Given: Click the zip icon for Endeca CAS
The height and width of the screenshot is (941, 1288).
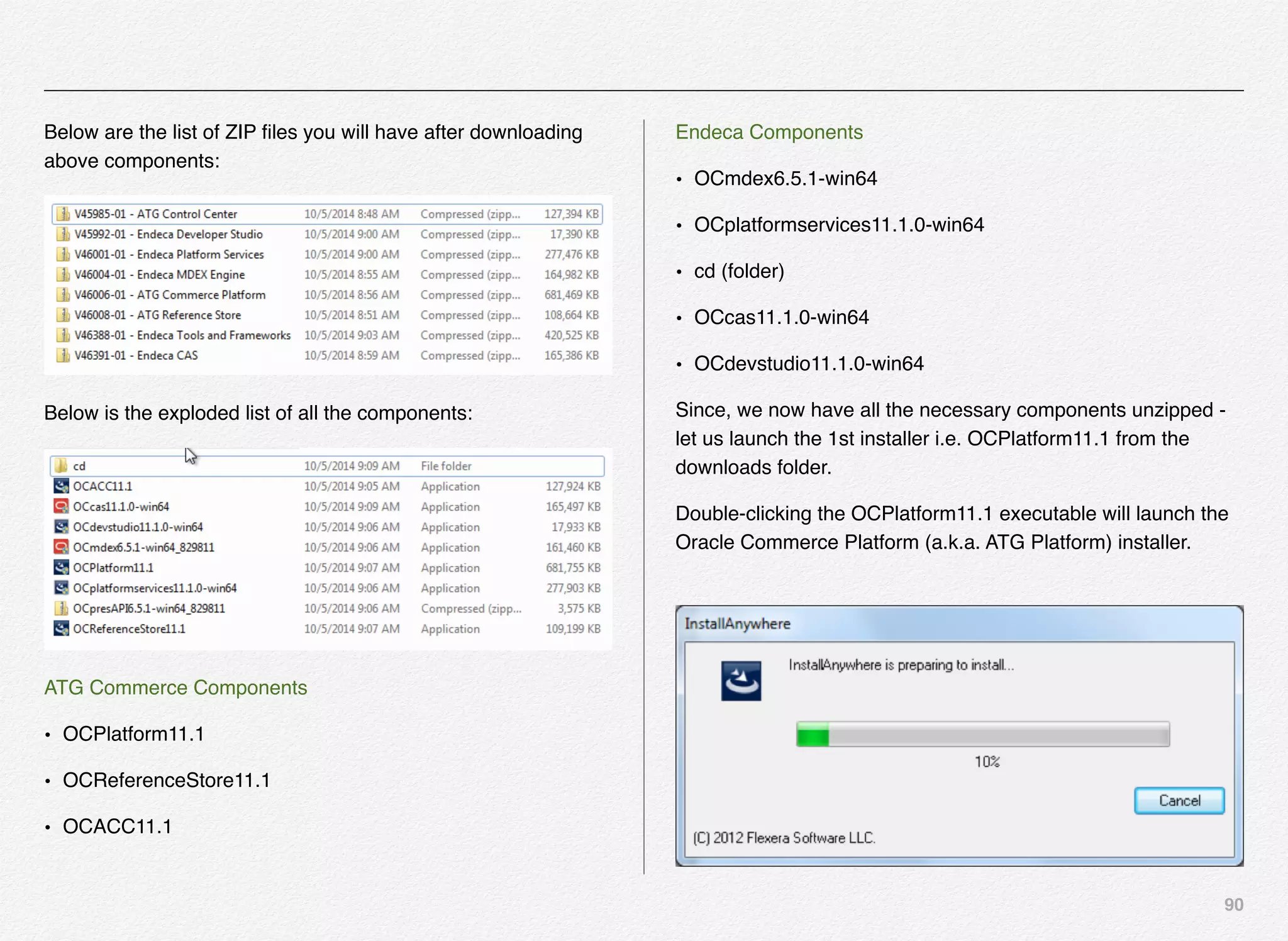Looking at the screenshot, I should click(63, 355).
